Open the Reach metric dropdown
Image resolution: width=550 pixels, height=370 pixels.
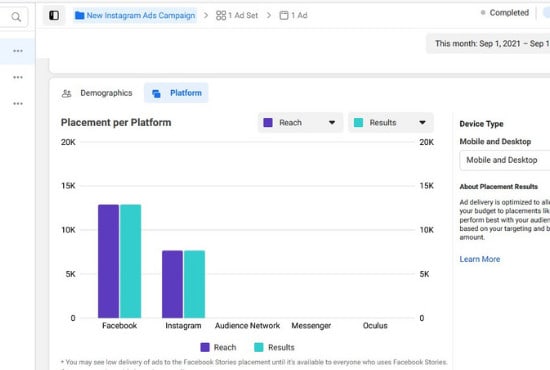tap(300, 123)
